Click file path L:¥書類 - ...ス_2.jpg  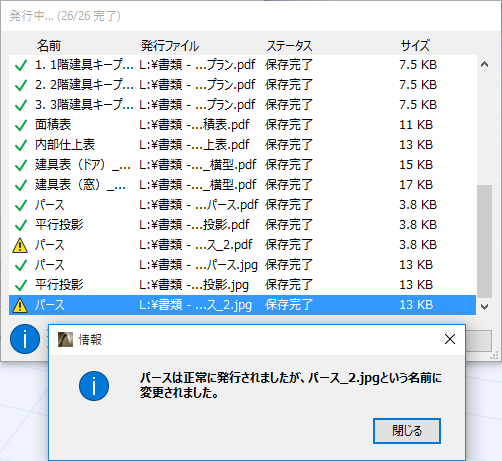point(196,305)
